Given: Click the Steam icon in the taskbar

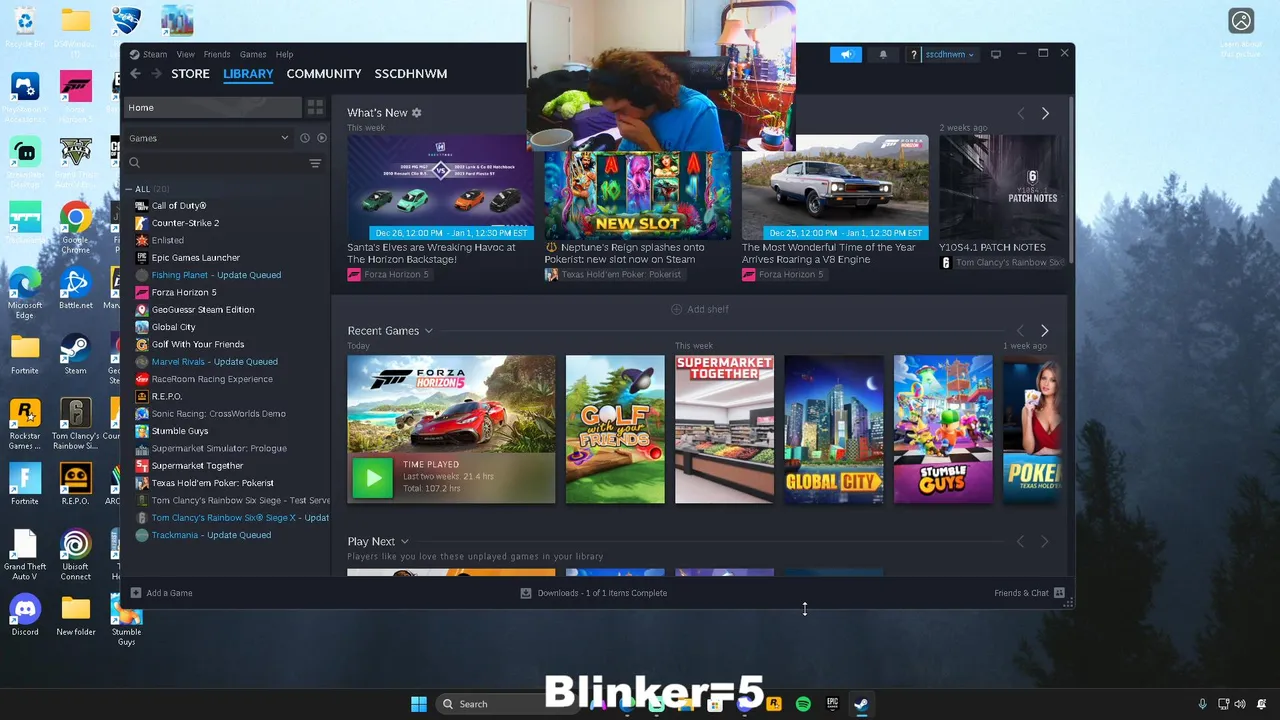Looking at the screenshot, I should click(x=861, y=704).
